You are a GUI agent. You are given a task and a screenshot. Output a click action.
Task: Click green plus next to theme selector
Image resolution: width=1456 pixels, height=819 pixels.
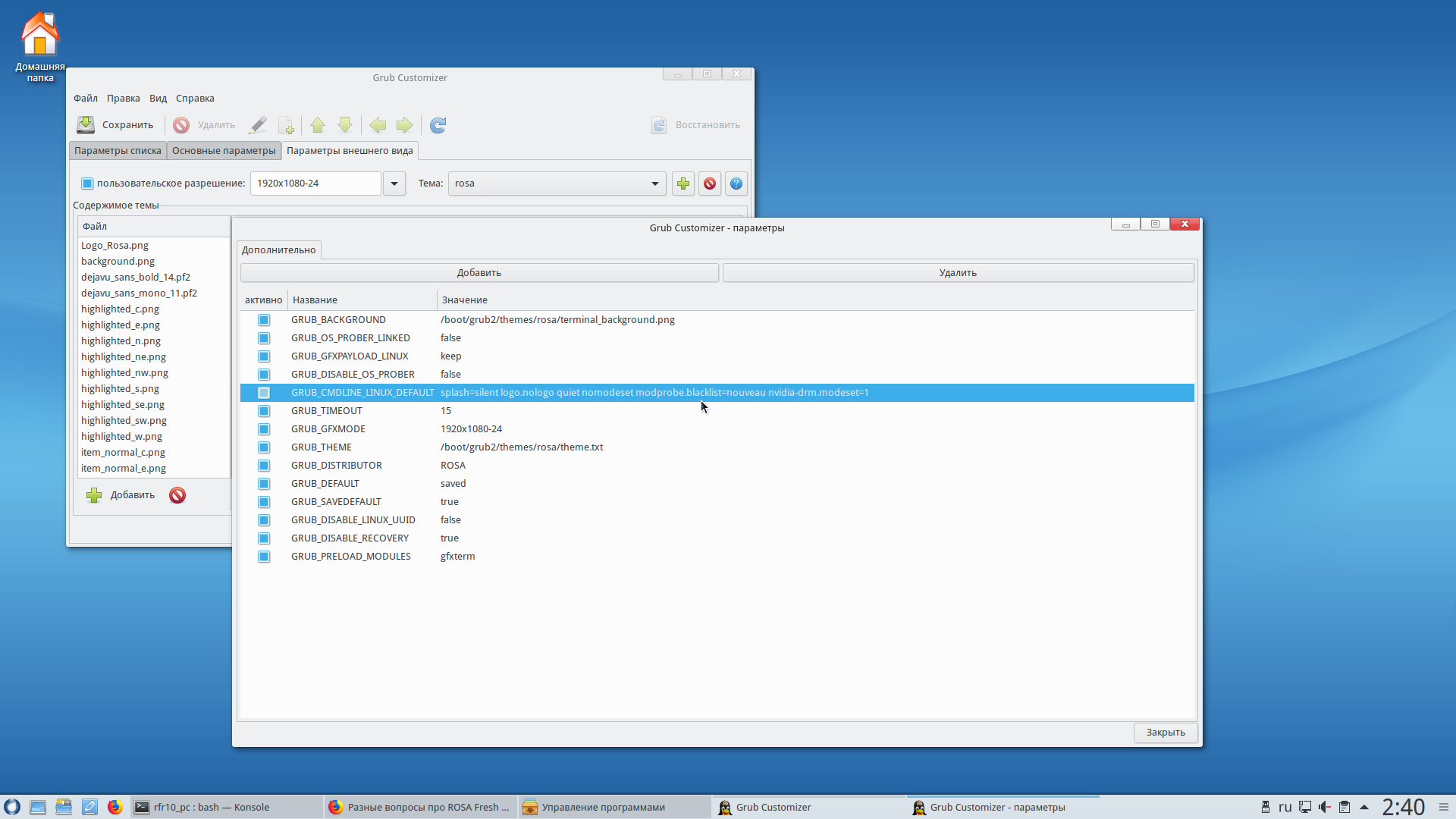coord(683,184)
